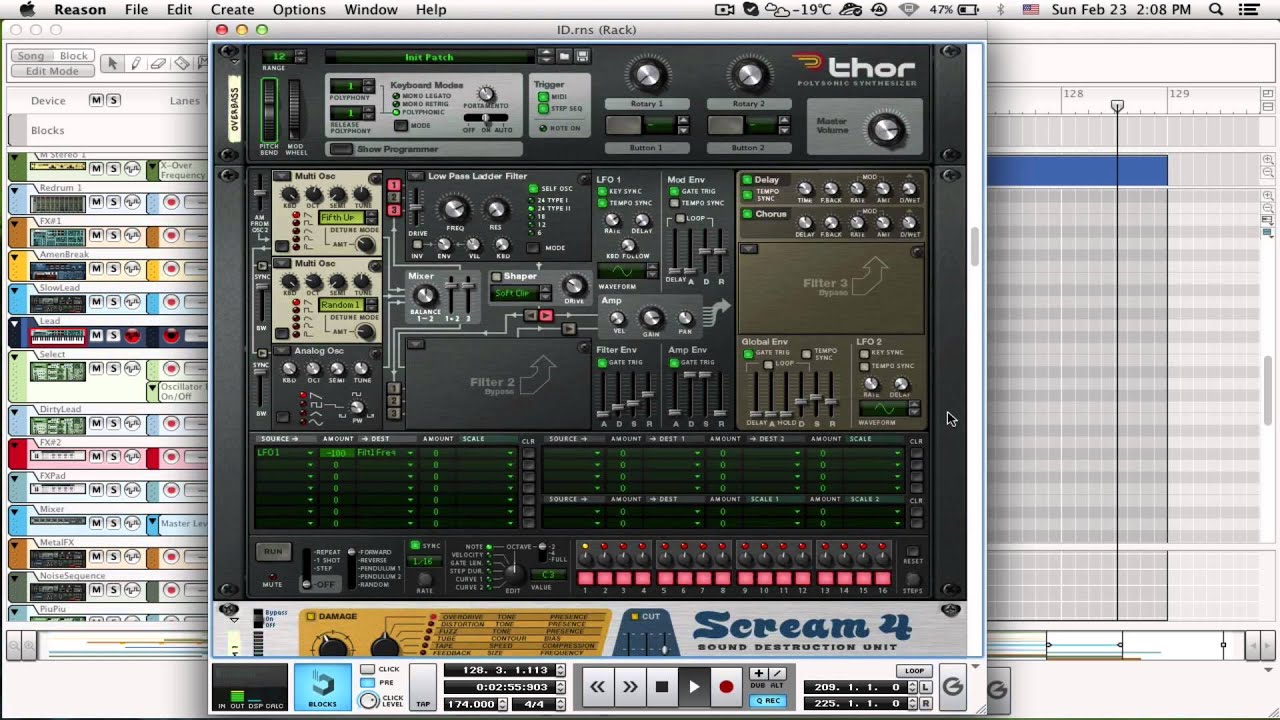
Task: Click the Spotlight search icon in menu bar
Action: point(1216,9)
